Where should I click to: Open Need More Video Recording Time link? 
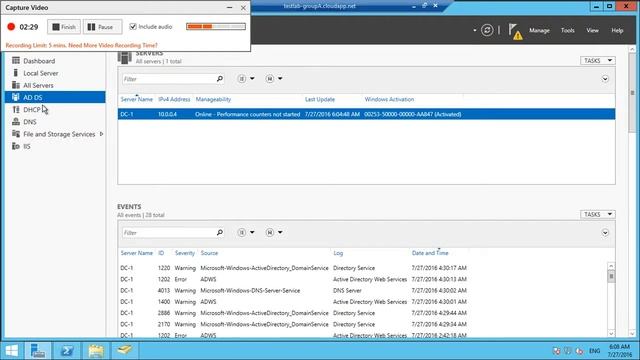(x=113, y=45)
